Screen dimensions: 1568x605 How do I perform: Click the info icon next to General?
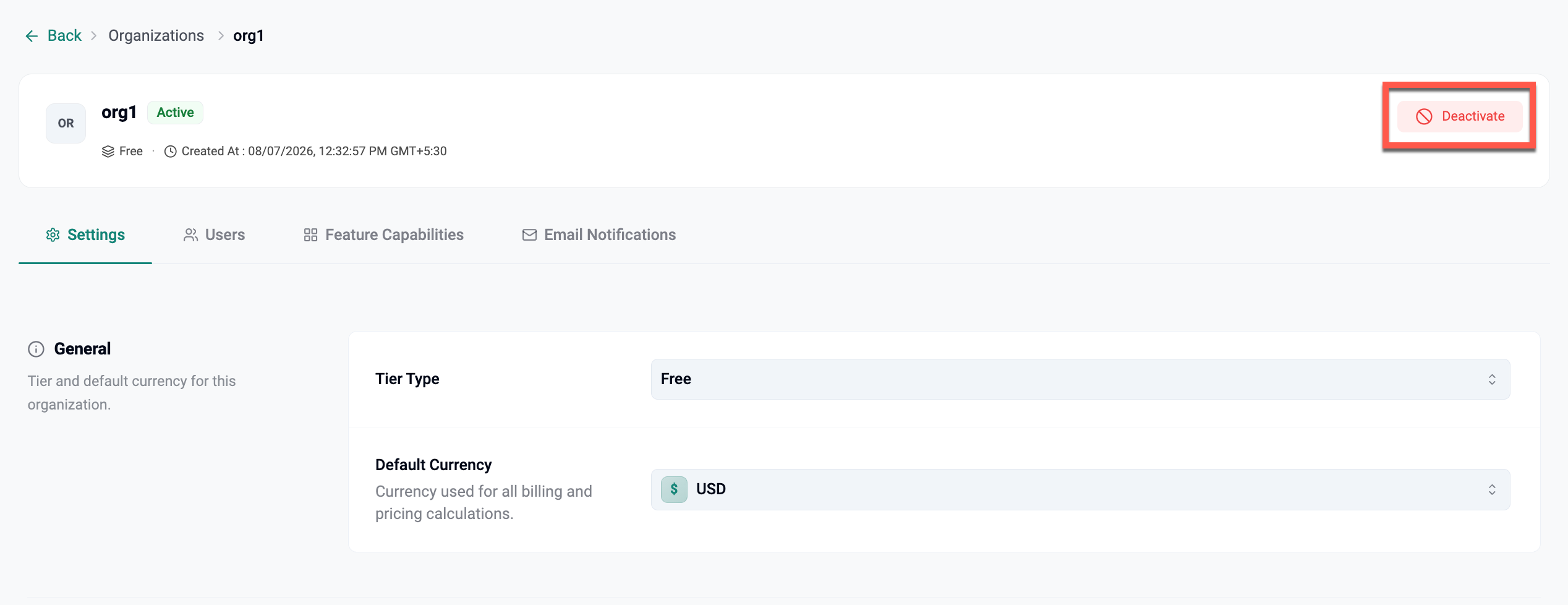click(x=36, y=350)
